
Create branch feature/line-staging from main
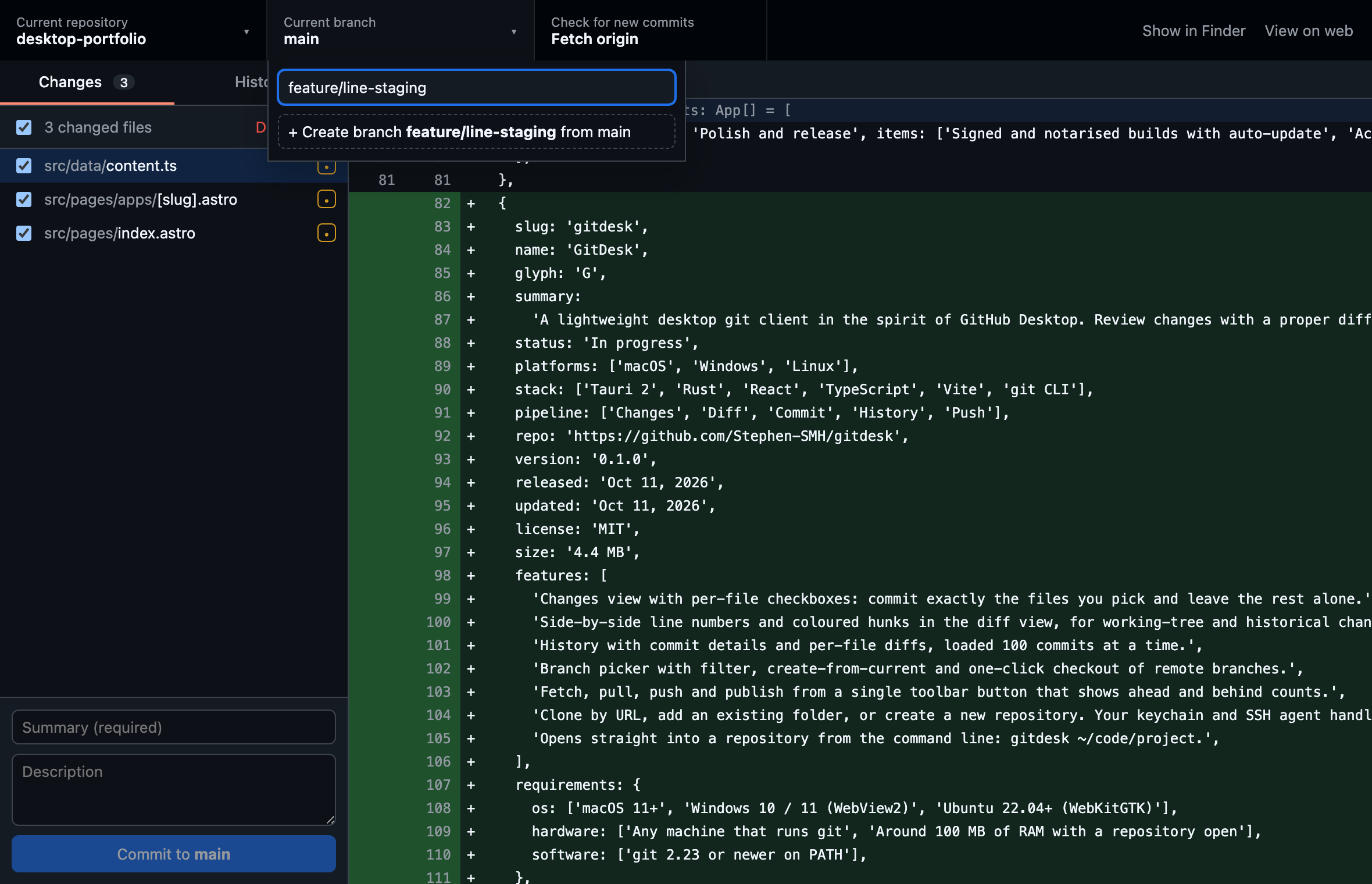tap(477, 132)
